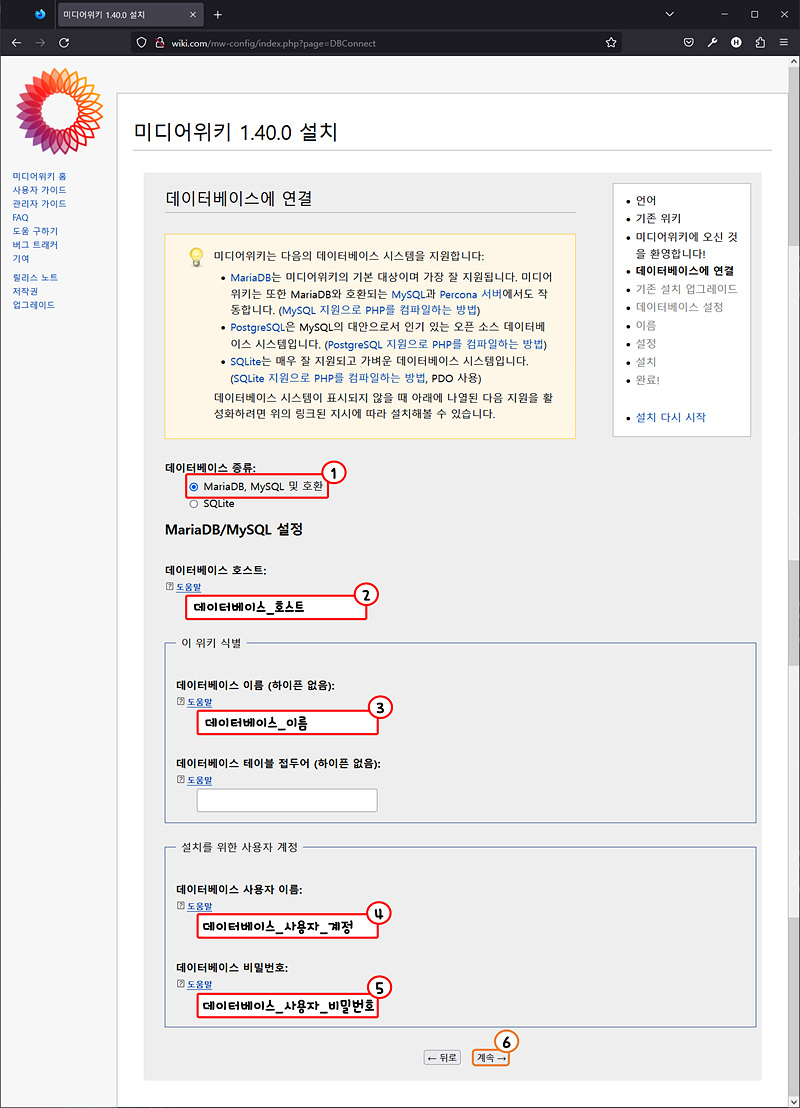Click the MariaDB link in info box
The image size is (800, 1108).
[x=250, y=277]
